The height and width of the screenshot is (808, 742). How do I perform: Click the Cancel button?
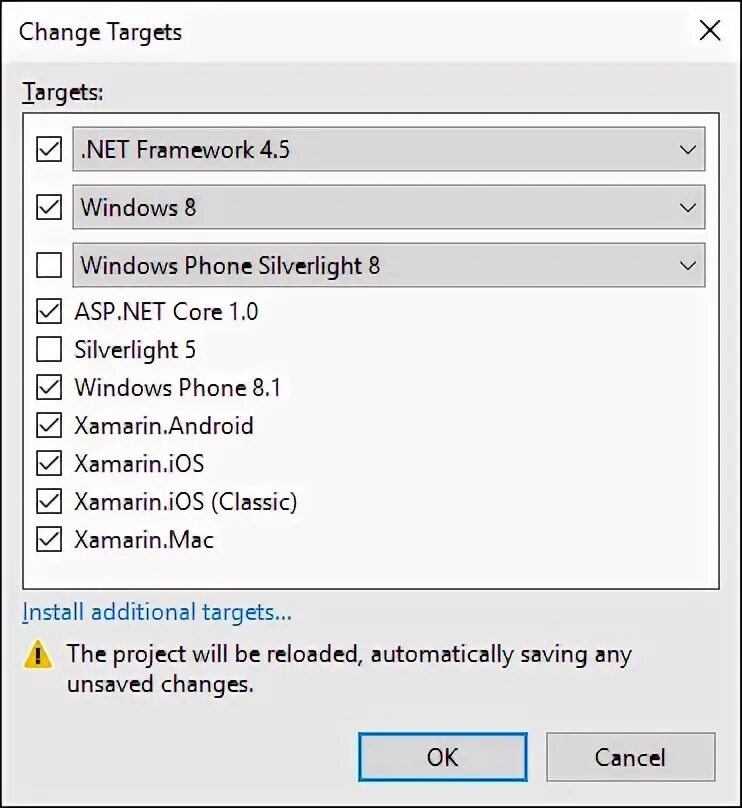[630, 757]
